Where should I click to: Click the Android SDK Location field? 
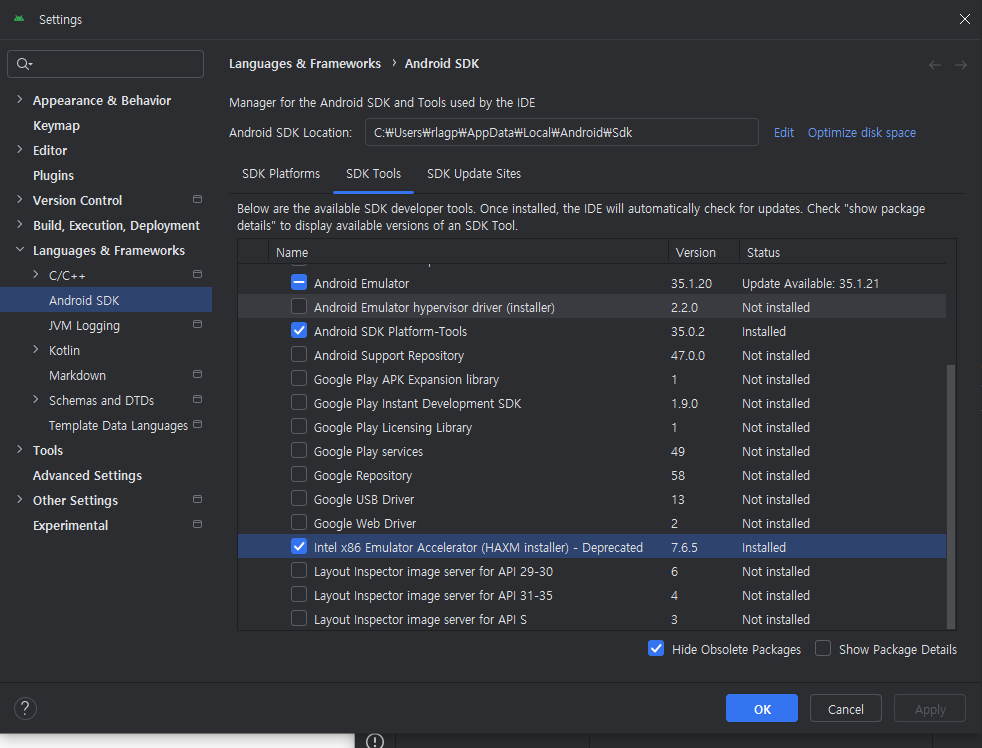[562, 132]
